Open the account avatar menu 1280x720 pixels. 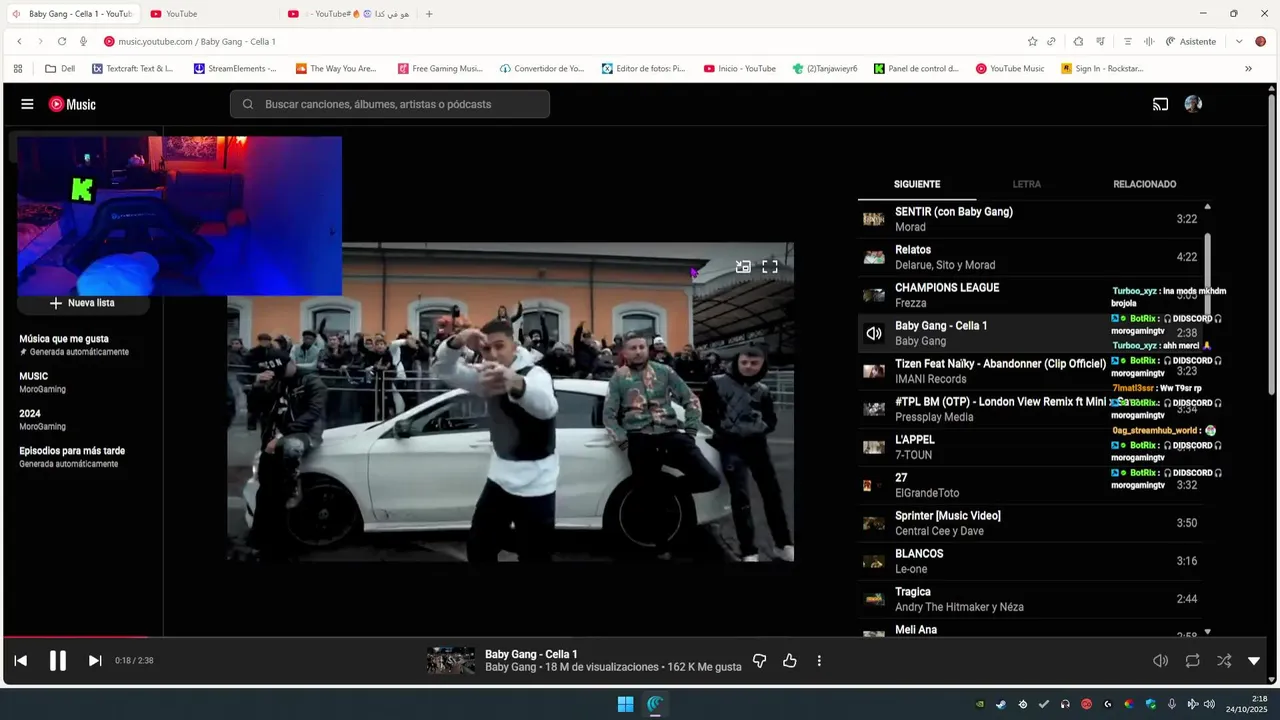[1193, 104]
